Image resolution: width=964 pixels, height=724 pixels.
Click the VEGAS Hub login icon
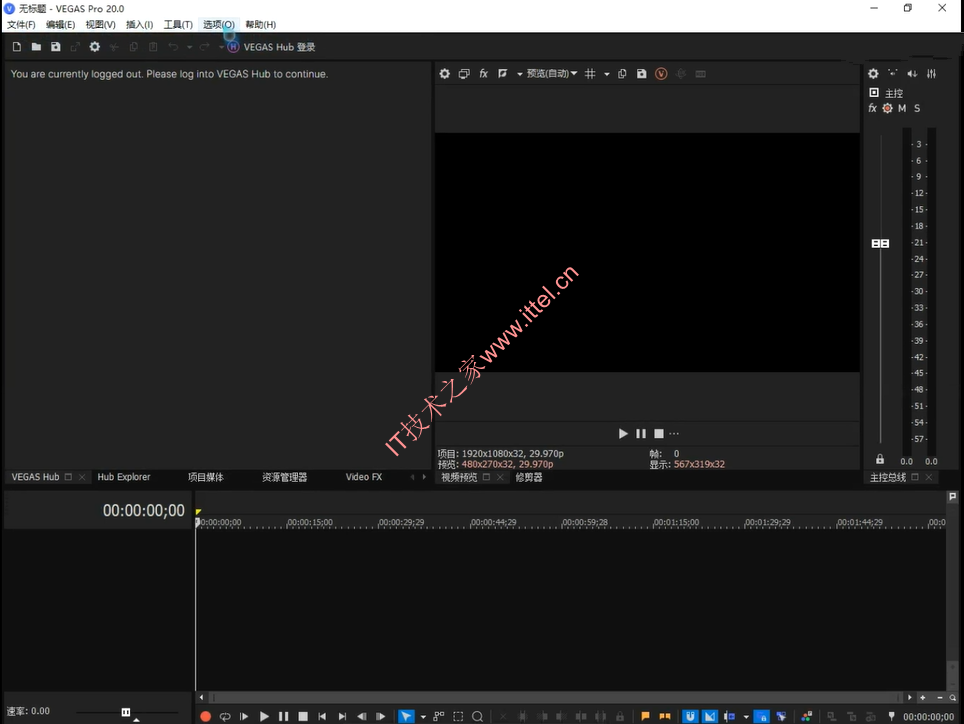pyautogui.click(x=233, y=47)
